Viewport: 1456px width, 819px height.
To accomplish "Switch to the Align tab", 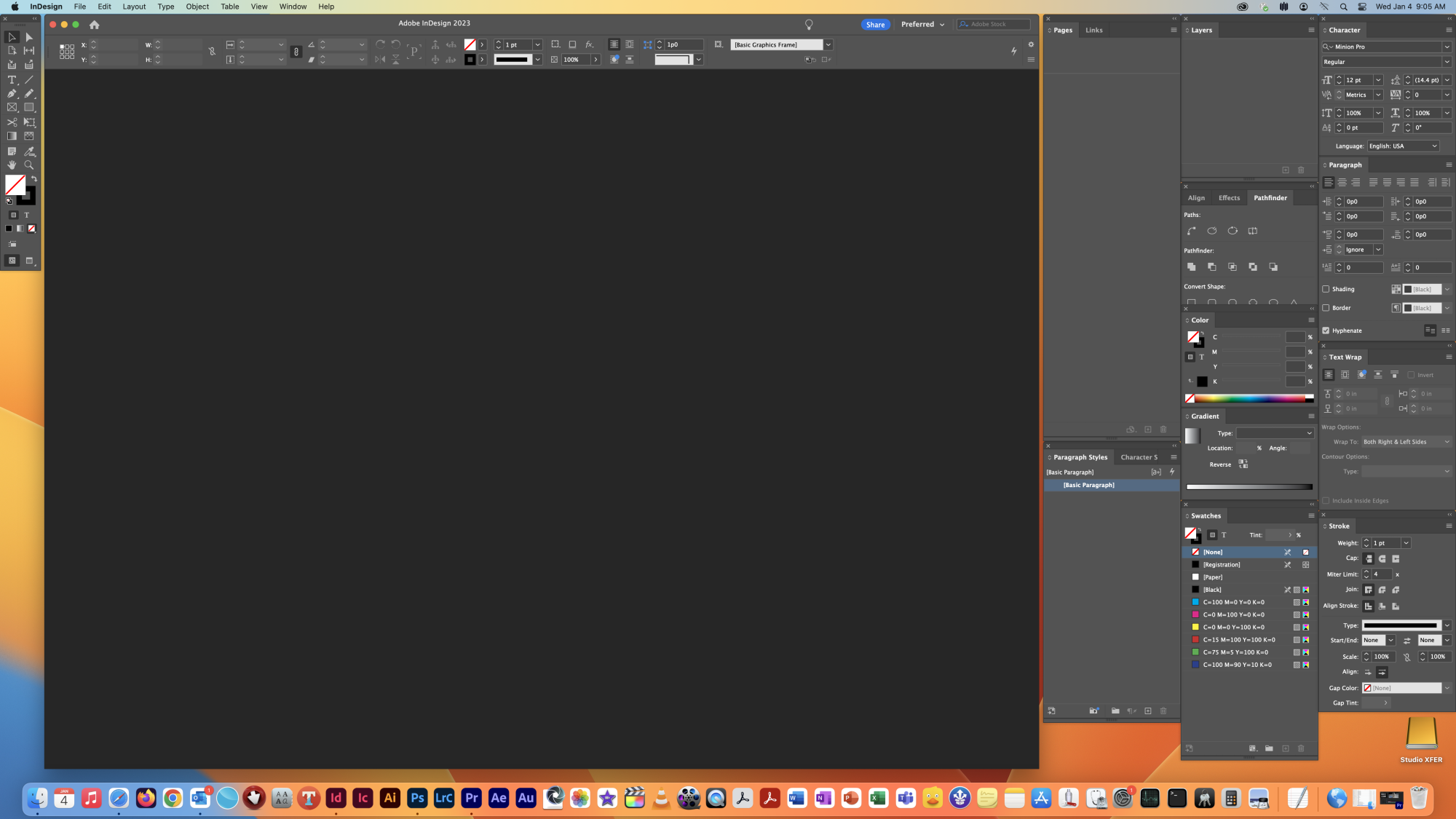I will coord(1196,198).
